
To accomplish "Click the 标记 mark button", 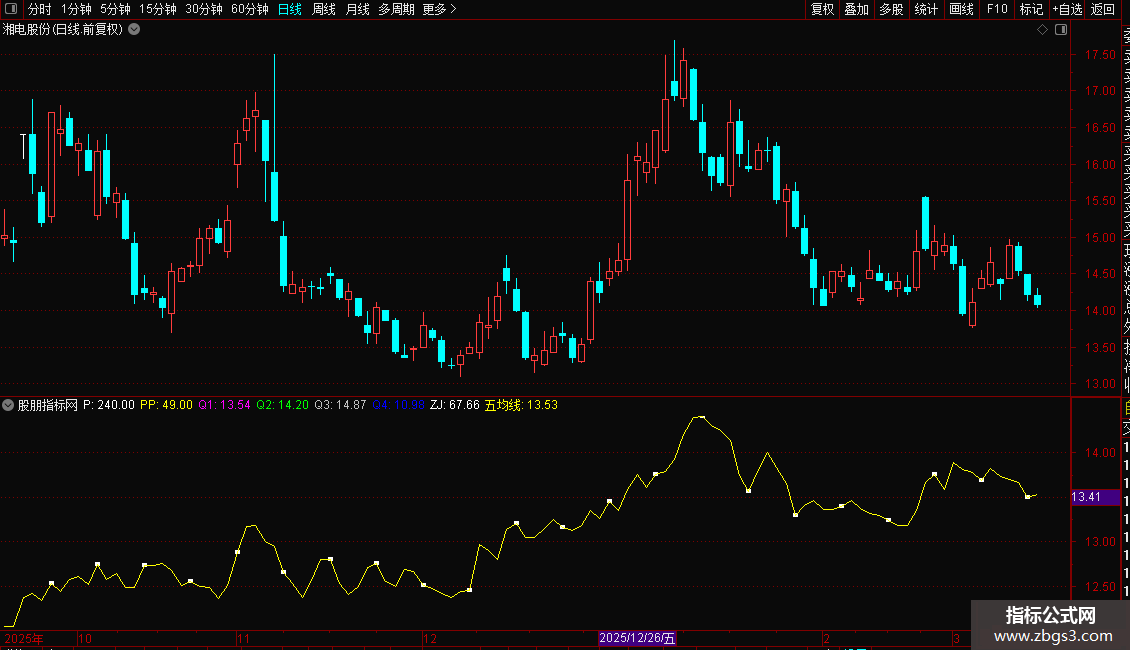I will click(1031, 9).
